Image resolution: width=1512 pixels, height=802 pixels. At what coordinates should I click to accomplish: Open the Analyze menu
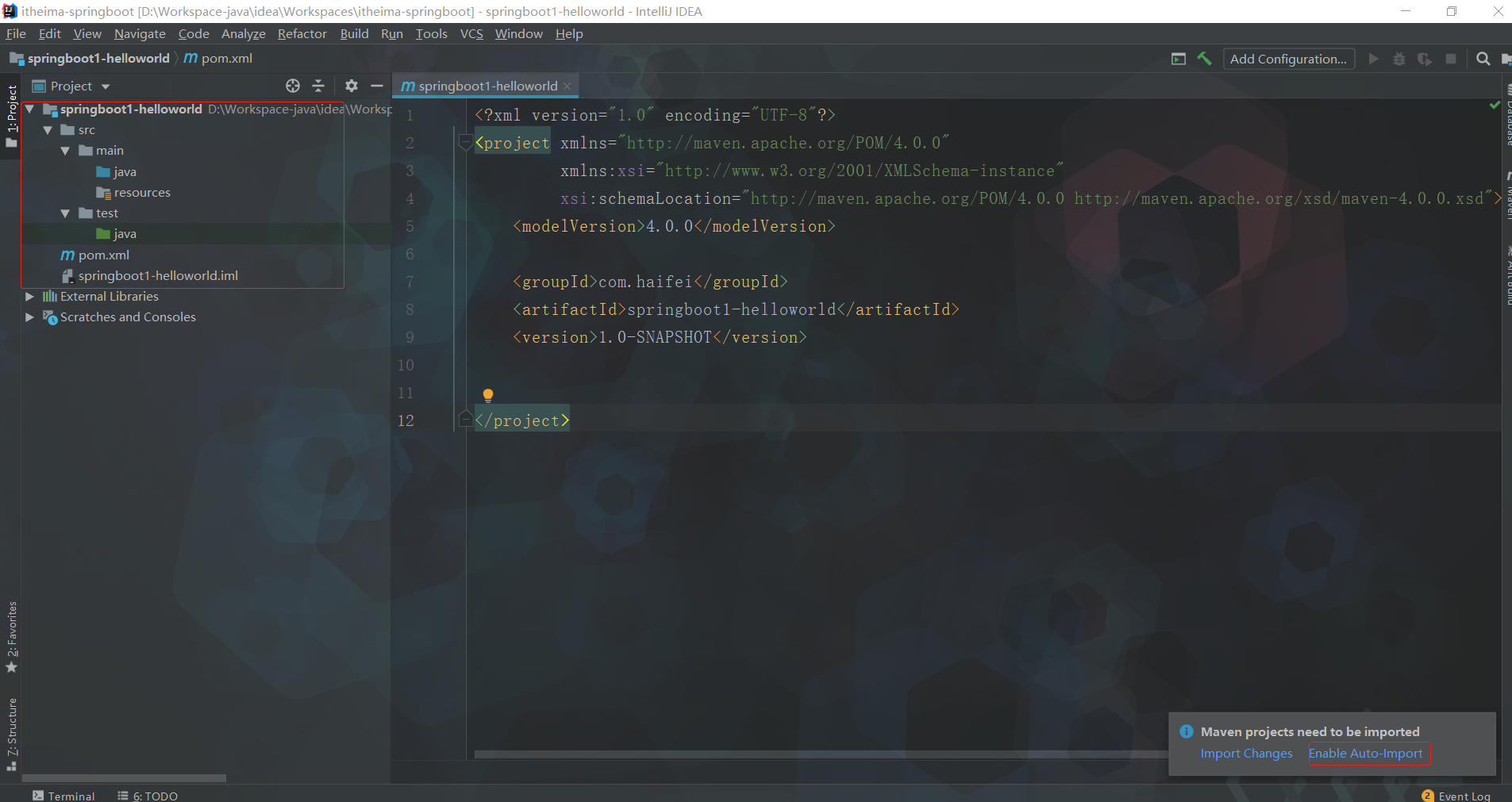pos(244,33)
